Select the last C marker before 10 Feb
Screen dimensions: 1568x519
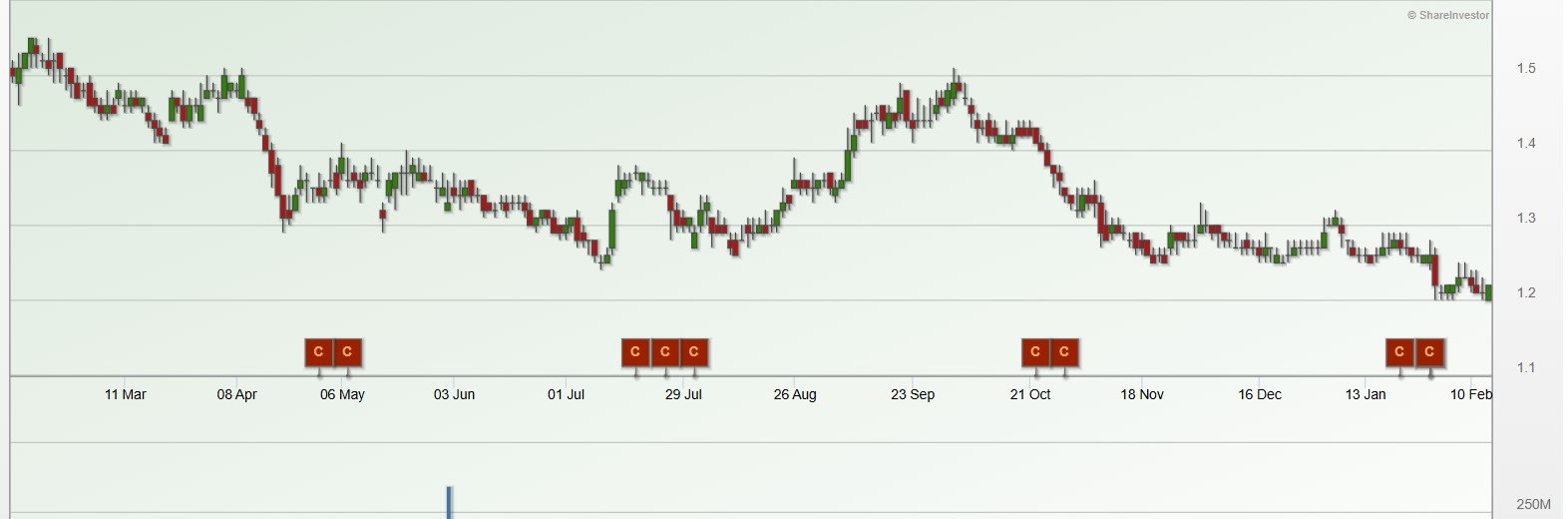click(x=1429, y=351)
